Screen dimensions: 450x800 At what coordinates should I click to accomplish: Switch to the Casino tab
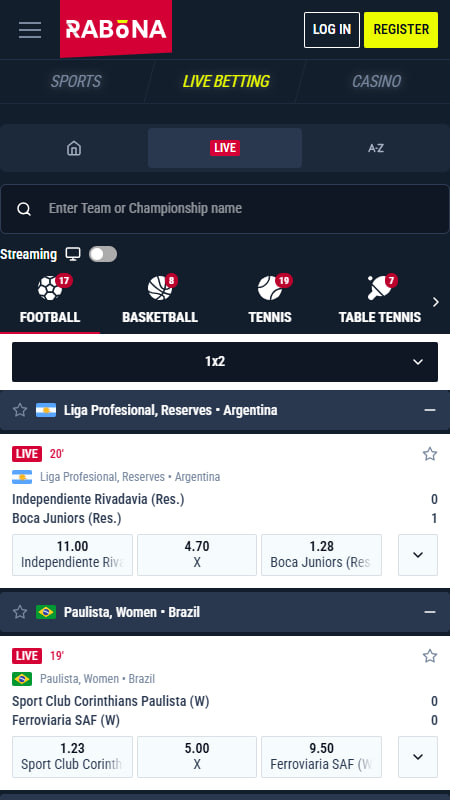376,82
